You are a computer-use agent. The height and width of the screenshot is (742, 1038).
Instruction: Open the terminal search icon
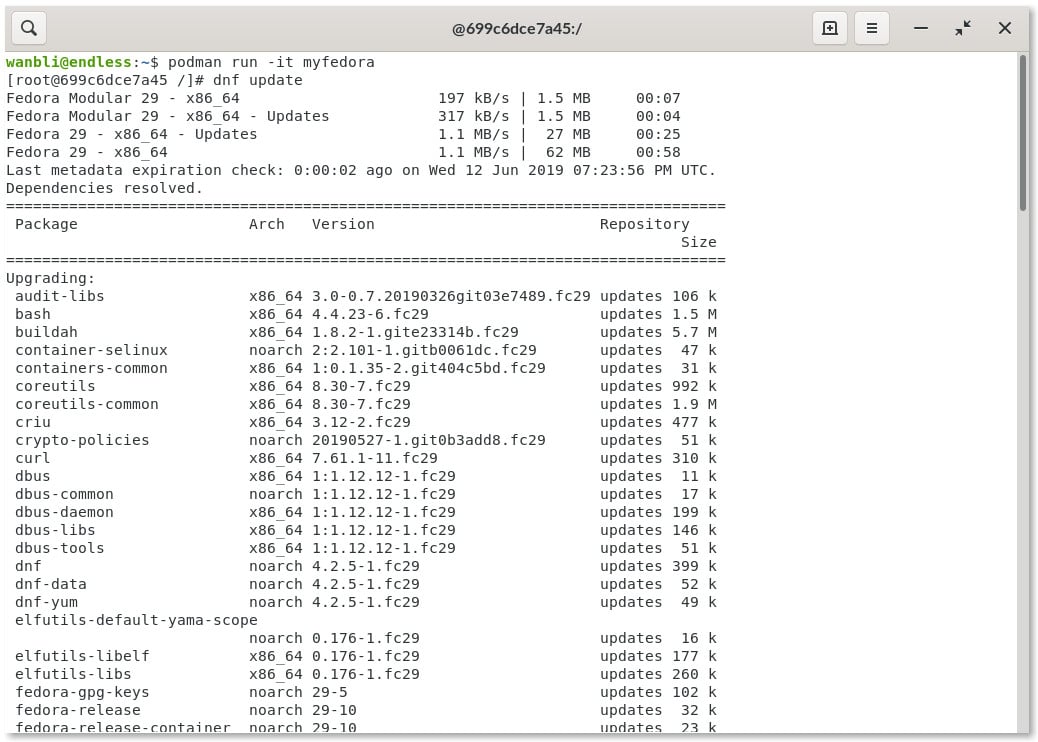29,28
